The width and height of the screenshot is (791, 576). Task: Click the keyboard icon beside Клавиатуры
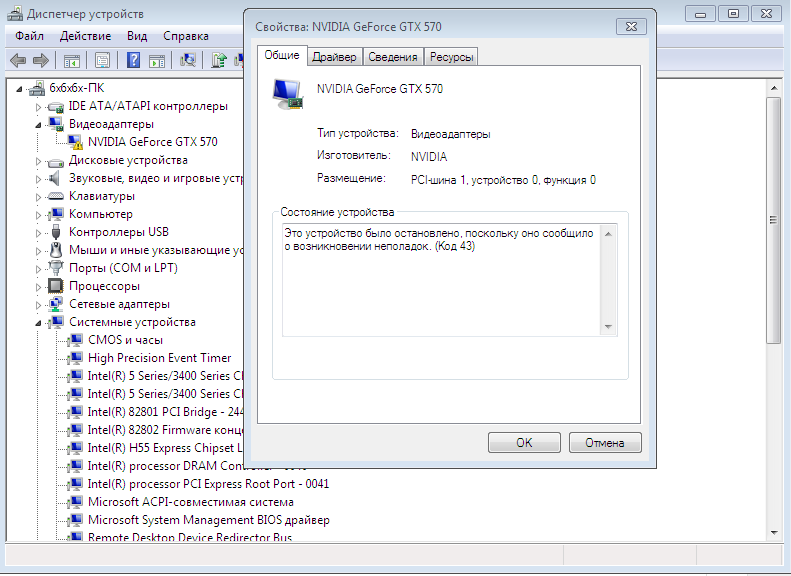55,196
